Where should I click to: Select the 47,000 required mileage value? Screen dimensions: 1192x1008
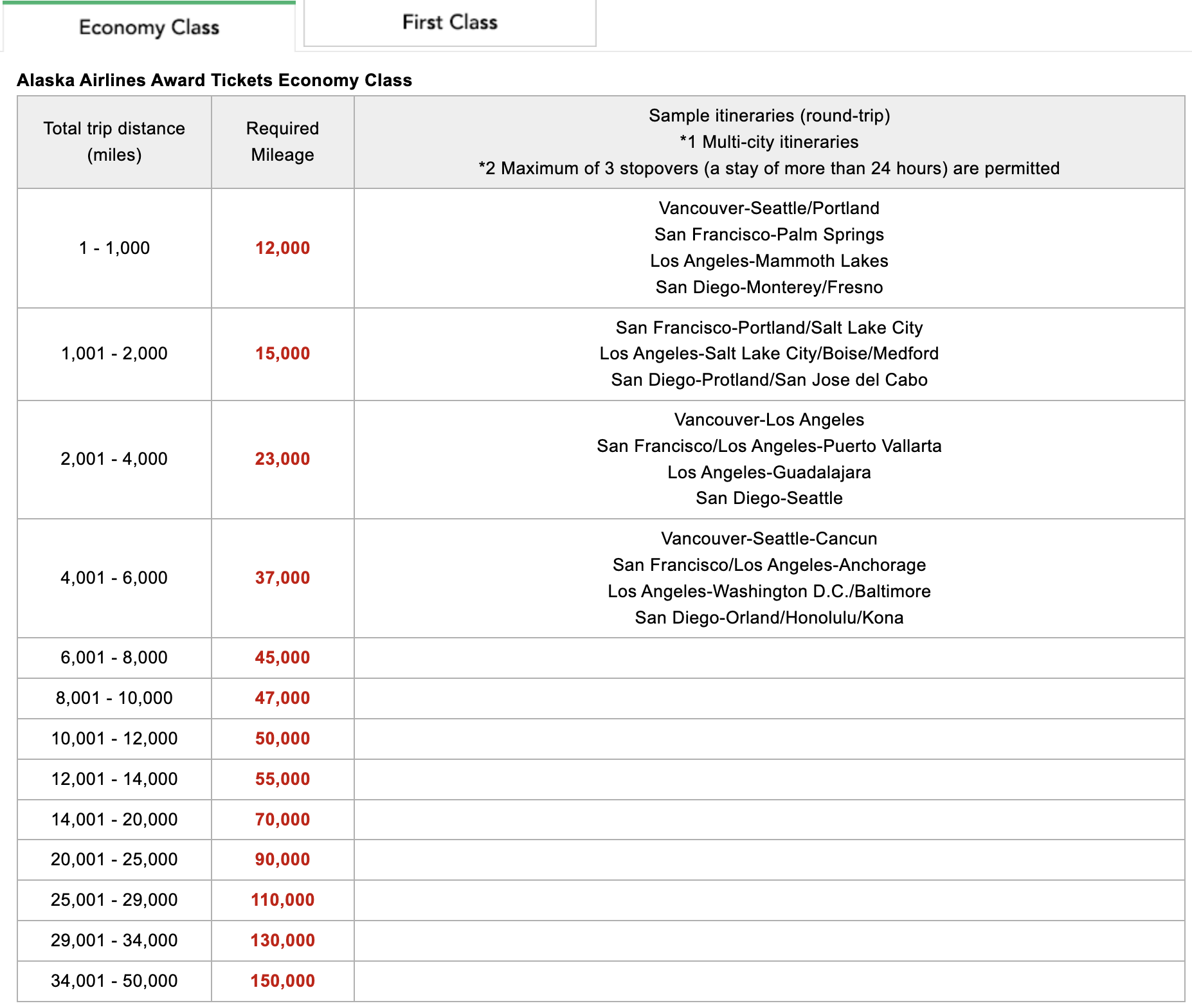point(282,698)
